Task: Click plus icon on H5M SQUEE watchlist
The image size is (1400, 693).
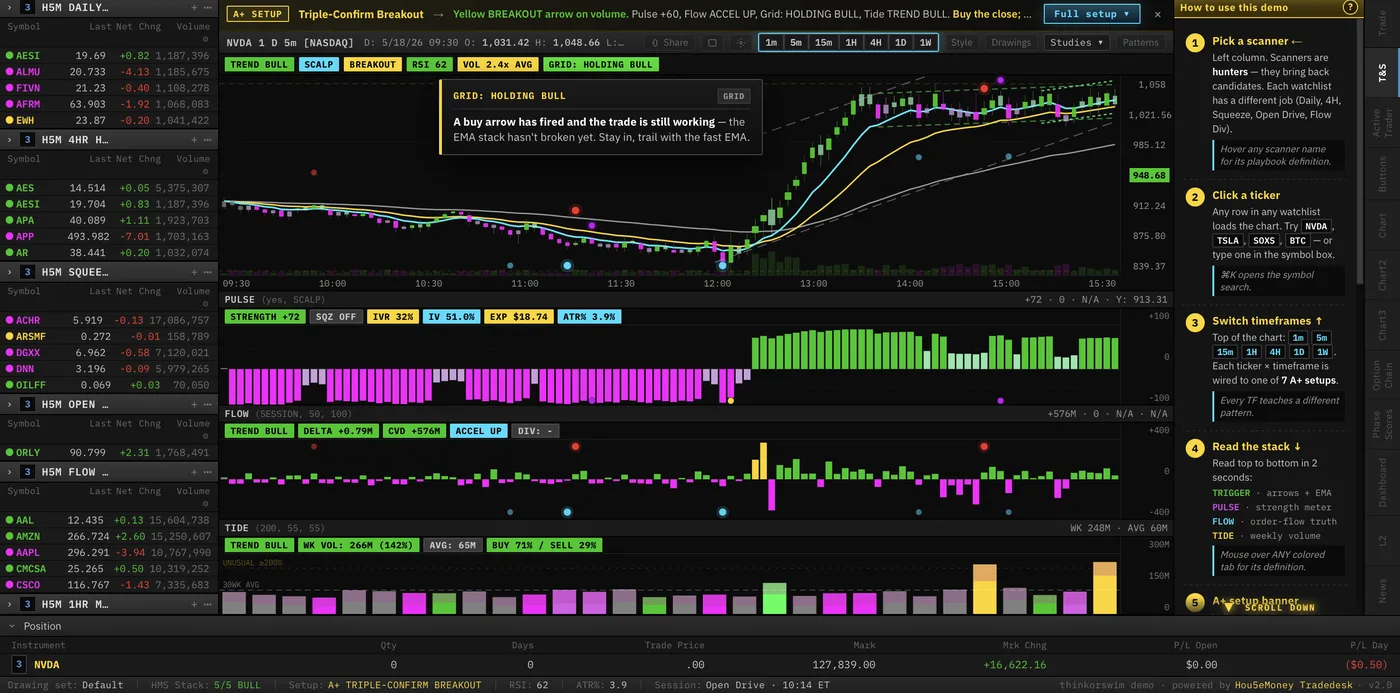Action: tap(194, 272)
